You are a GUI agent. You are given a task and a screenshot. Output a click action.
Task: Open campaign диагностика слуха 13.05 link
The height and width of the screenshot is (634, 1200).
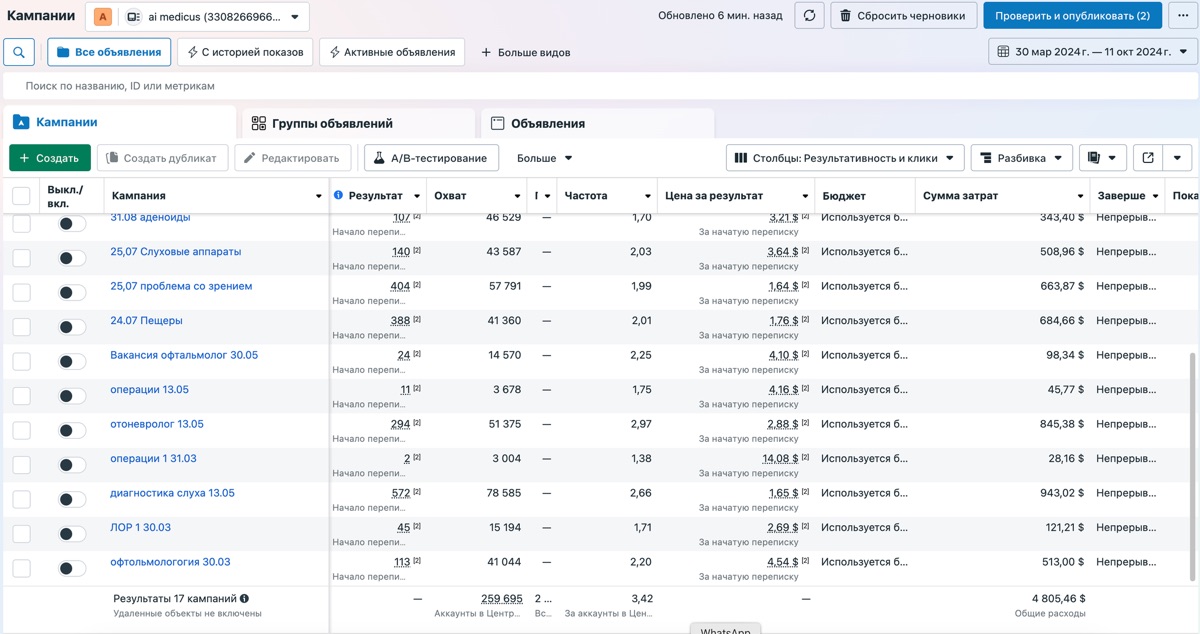pyautogui.click(x=172, y=493)
